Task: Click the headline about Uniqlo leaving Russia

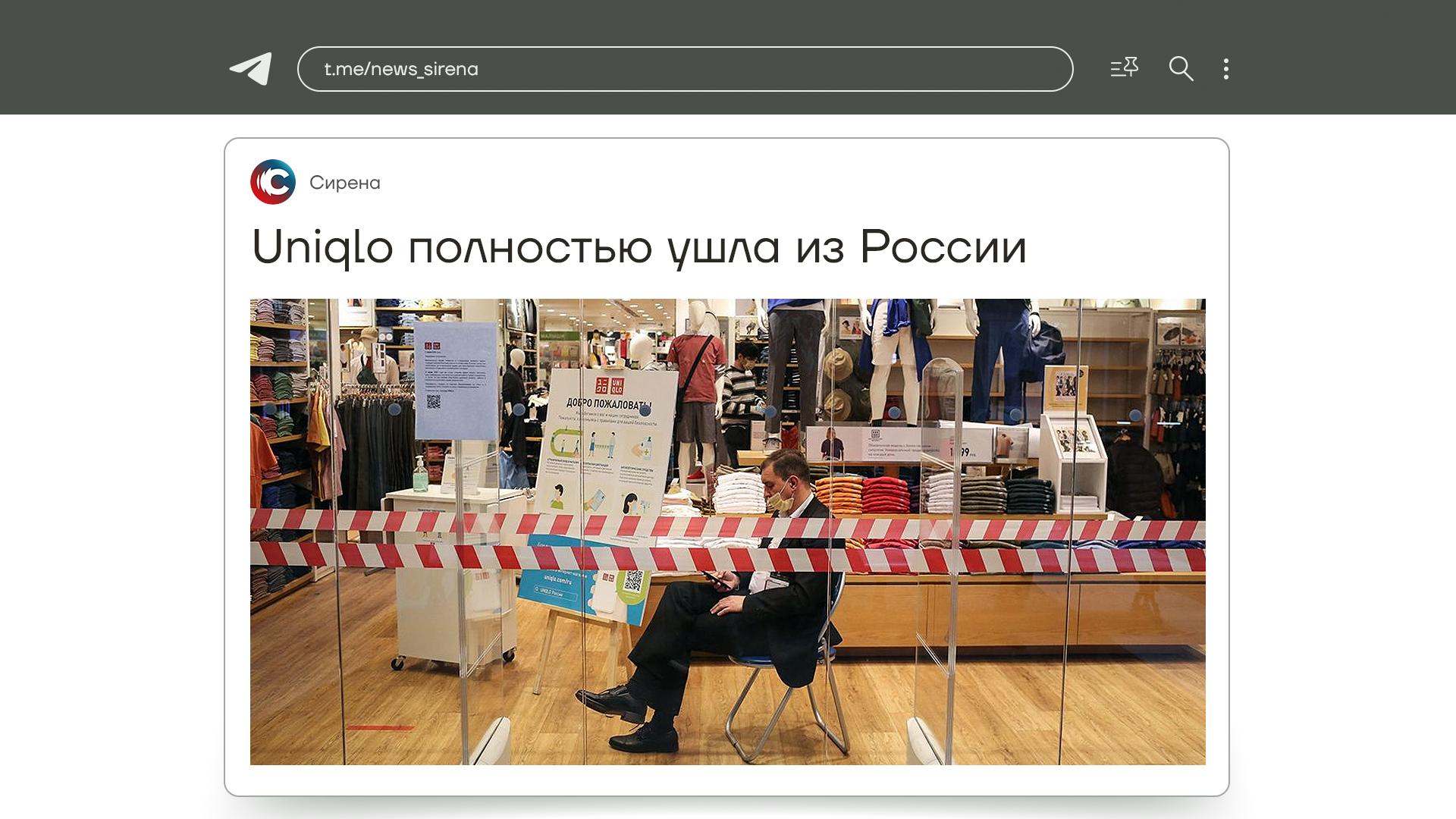Action: [x=639, y=247]
